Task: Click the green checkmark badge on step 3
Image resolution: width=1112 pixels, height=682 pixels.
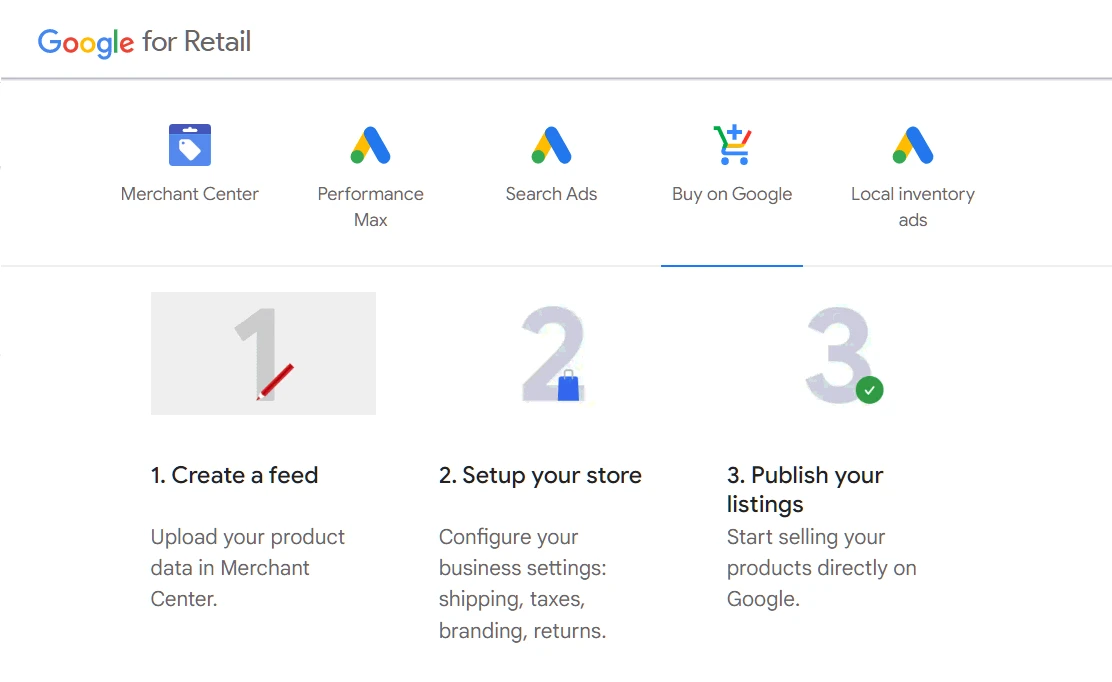Action: coord(868,390)
